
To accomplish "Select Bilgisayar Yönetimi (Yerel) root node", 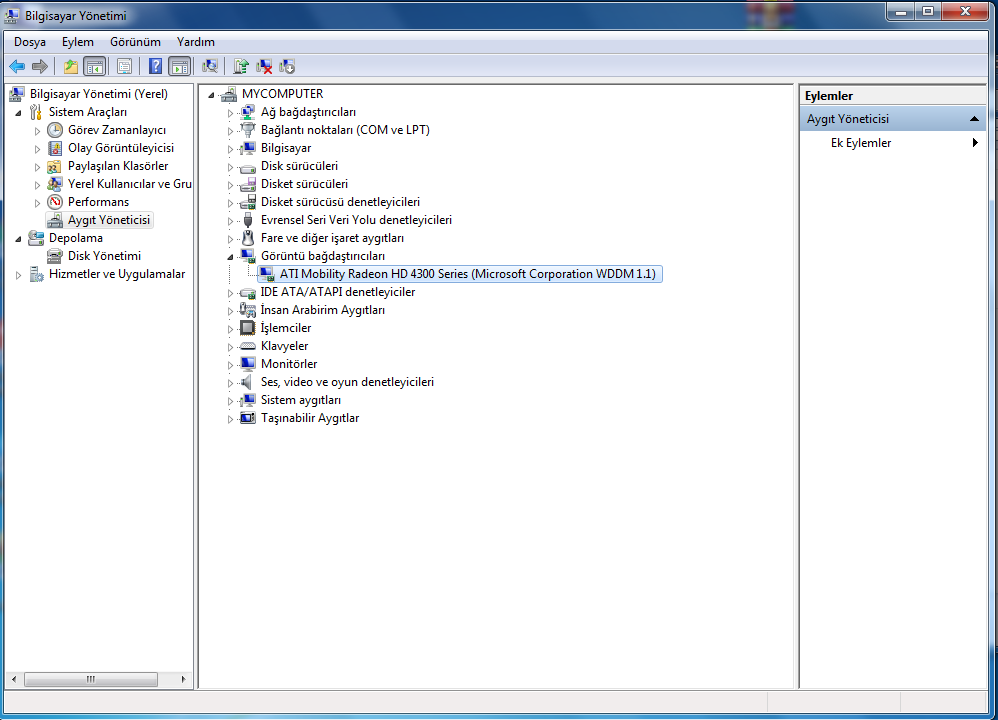I will pos(99,94).
